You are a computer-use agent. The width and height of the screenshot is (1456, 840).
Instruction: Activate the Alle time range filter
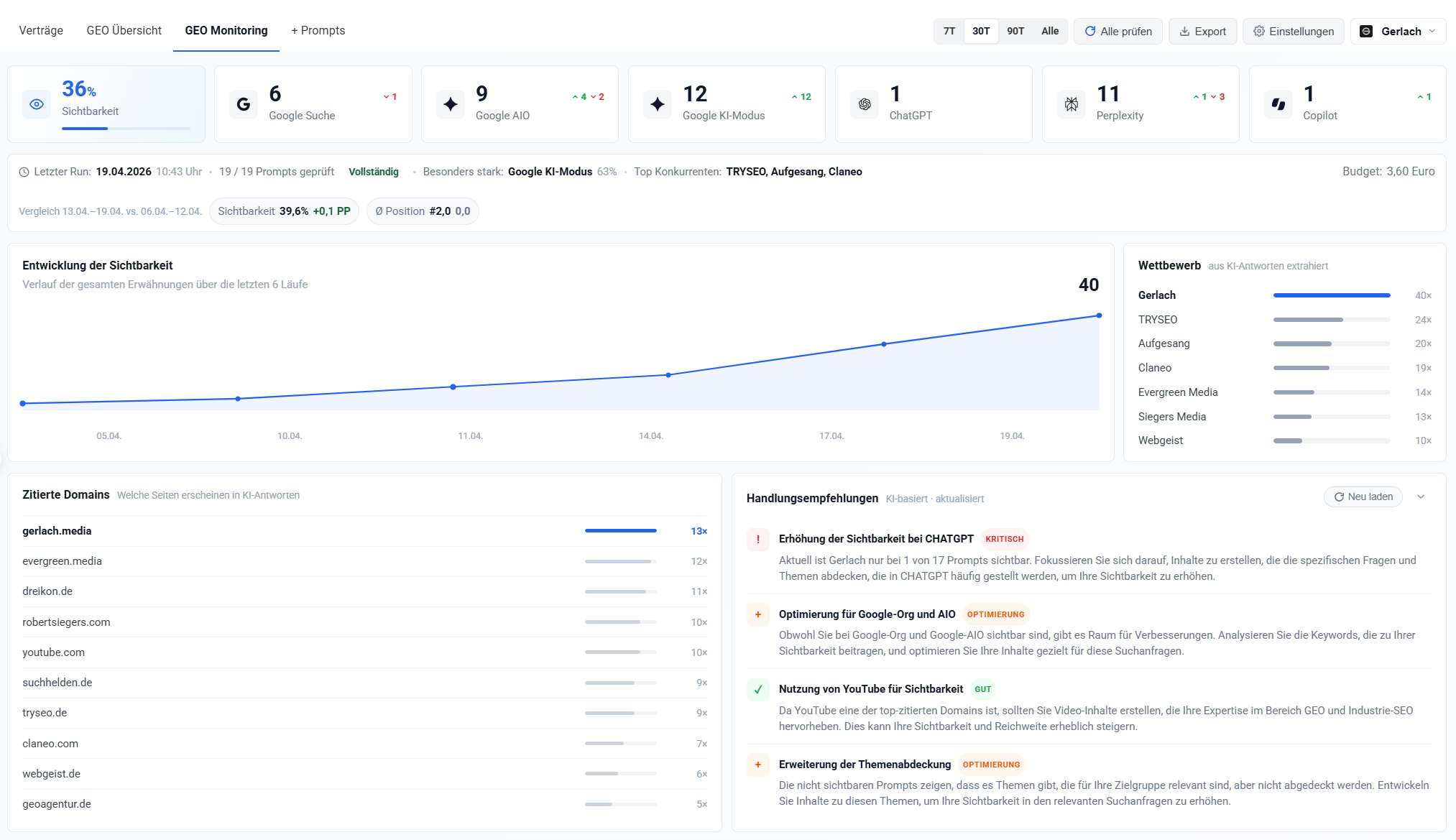coord(1049,31)
